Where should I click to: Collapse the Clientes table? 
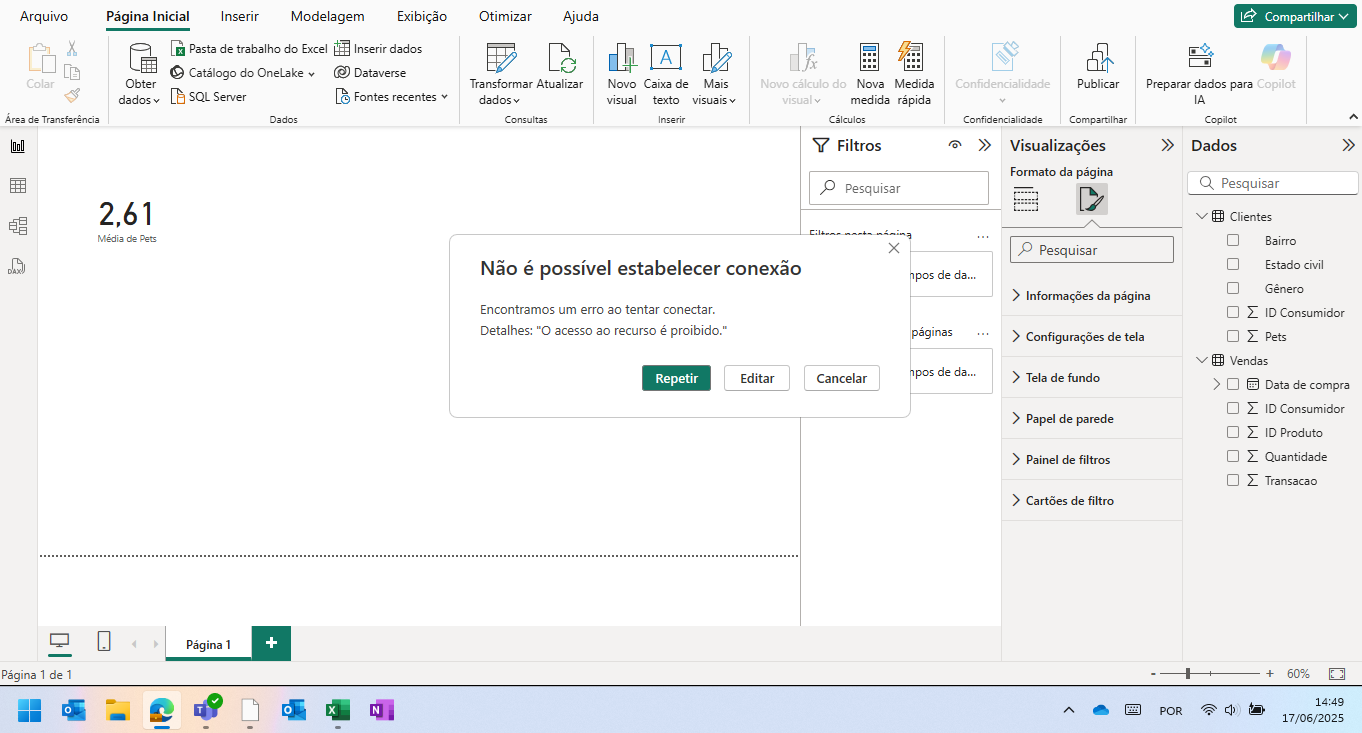coord(1201,216)
